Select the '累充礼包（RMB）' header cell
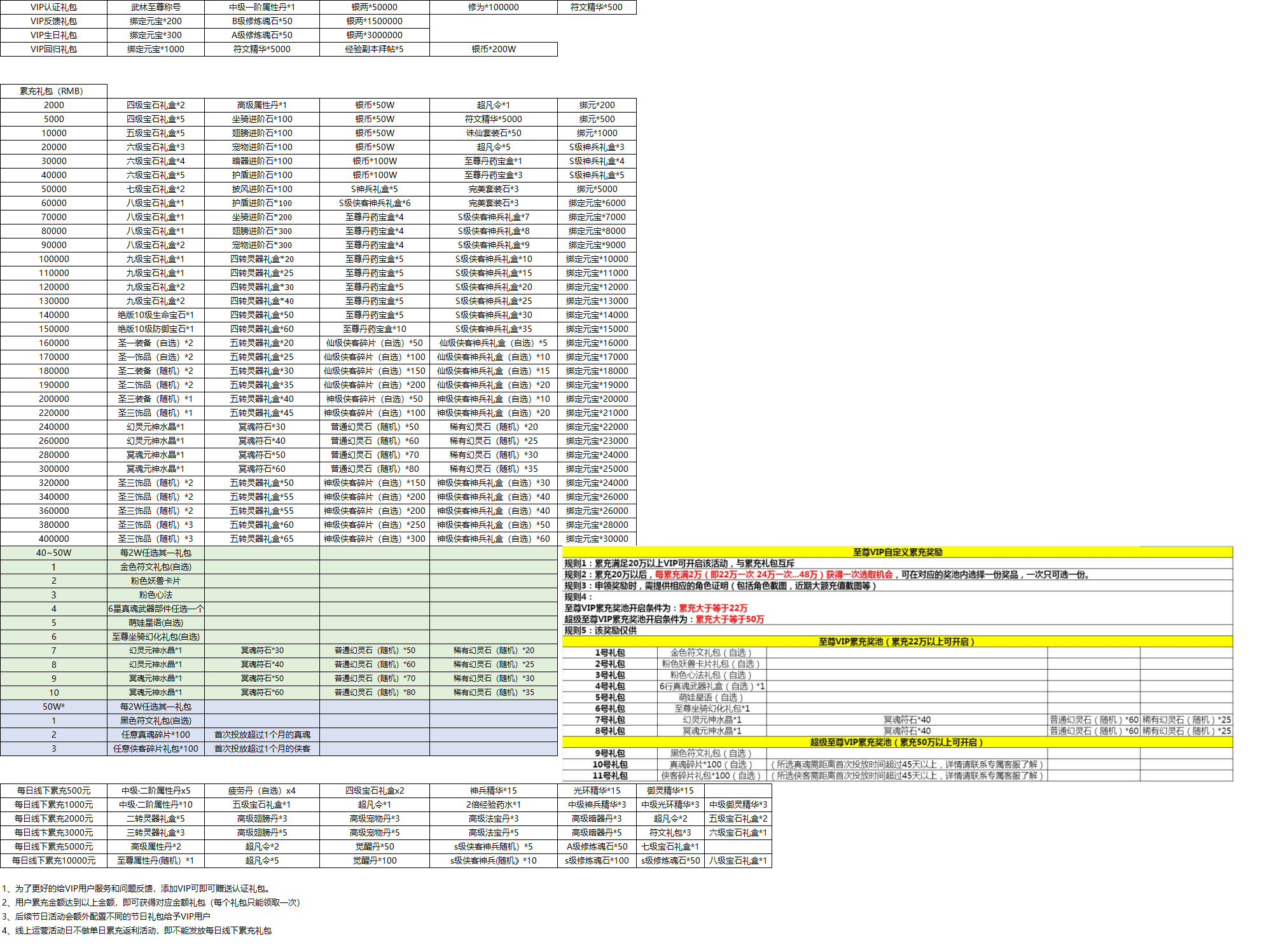 (53, 91)
